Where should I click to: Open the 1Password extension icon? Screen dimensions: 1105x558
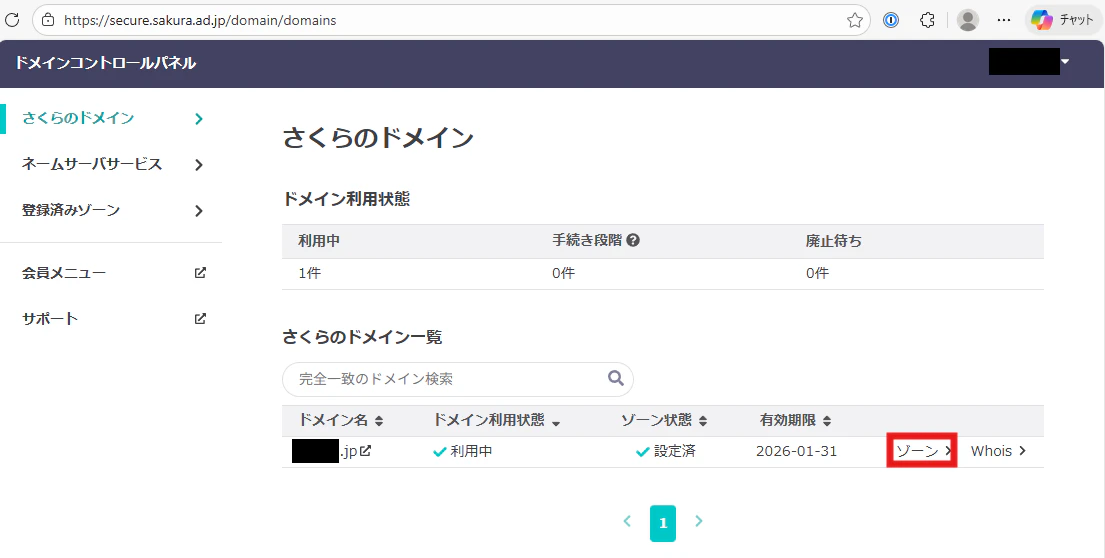891,20
